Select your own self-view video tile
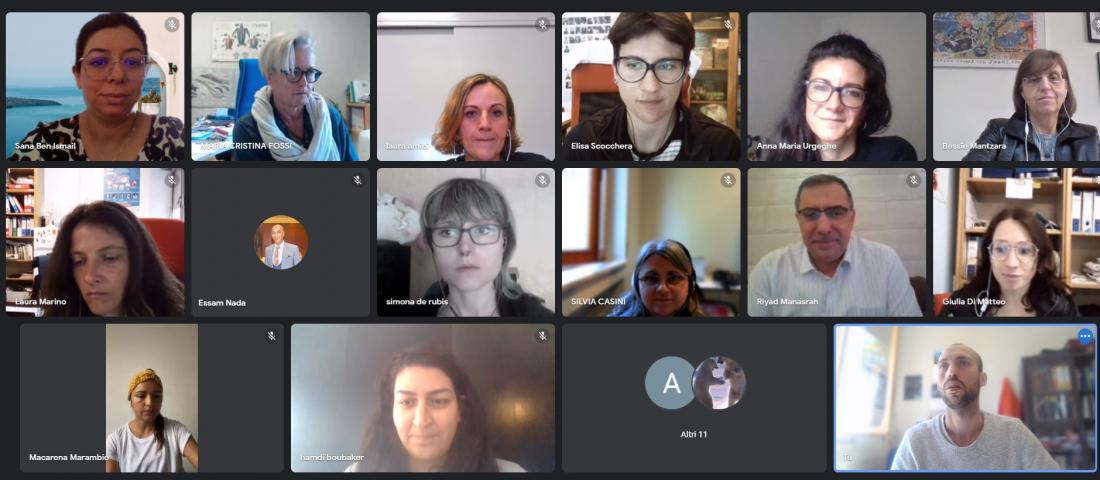Screen dimensions: 1100x480 pos(965,398)
